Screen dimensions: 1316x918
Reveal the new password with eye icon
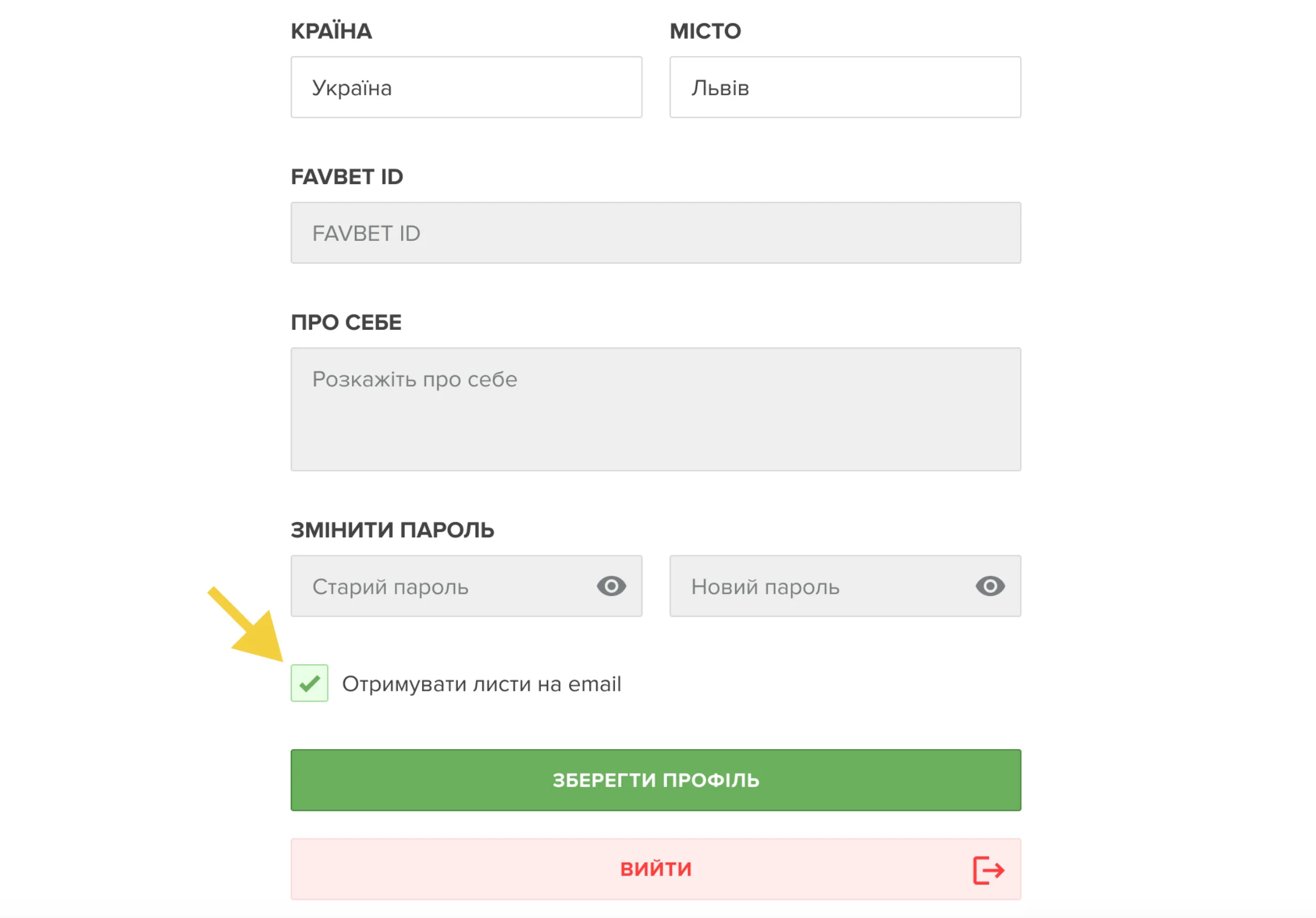(990, 586)
